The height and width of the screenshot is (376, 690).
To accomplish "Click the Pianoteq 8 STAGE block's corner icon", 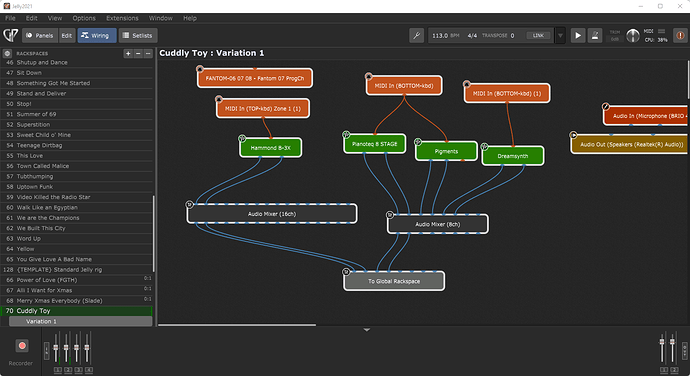I will [x=346, y=134].
